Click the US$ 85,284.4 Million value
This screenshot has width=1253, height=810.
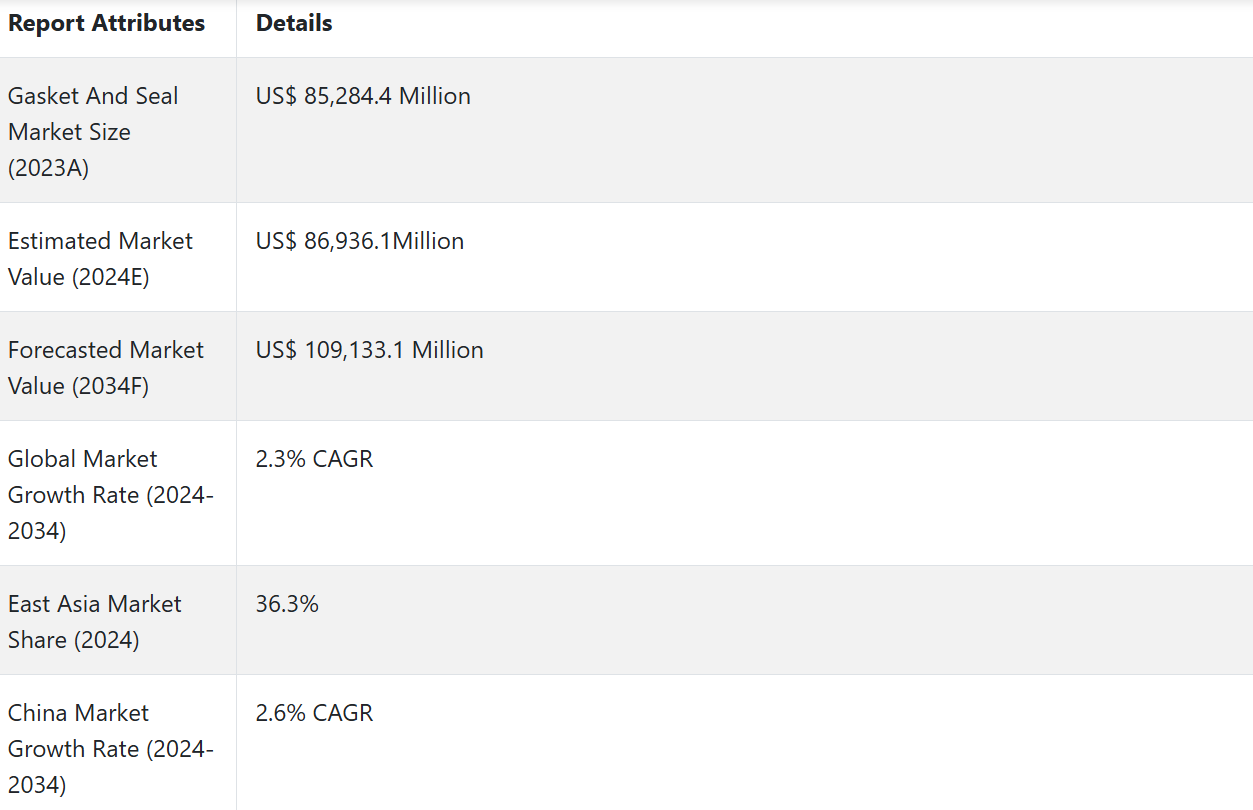pos(363,96)
